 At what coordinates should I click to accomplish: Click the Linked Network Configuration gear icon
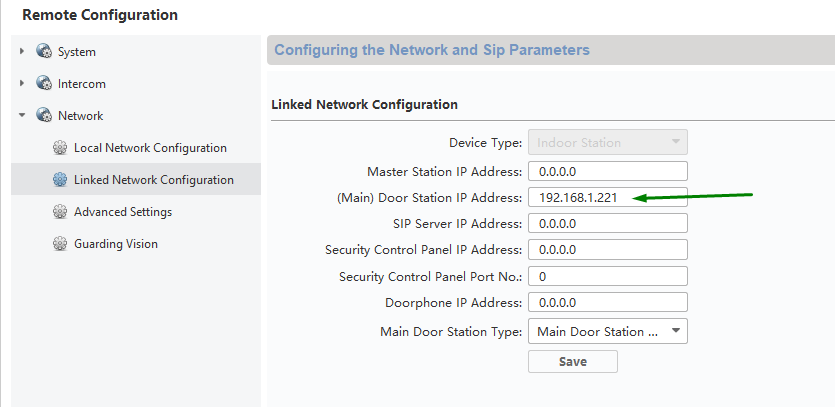[x=60, y=180]
